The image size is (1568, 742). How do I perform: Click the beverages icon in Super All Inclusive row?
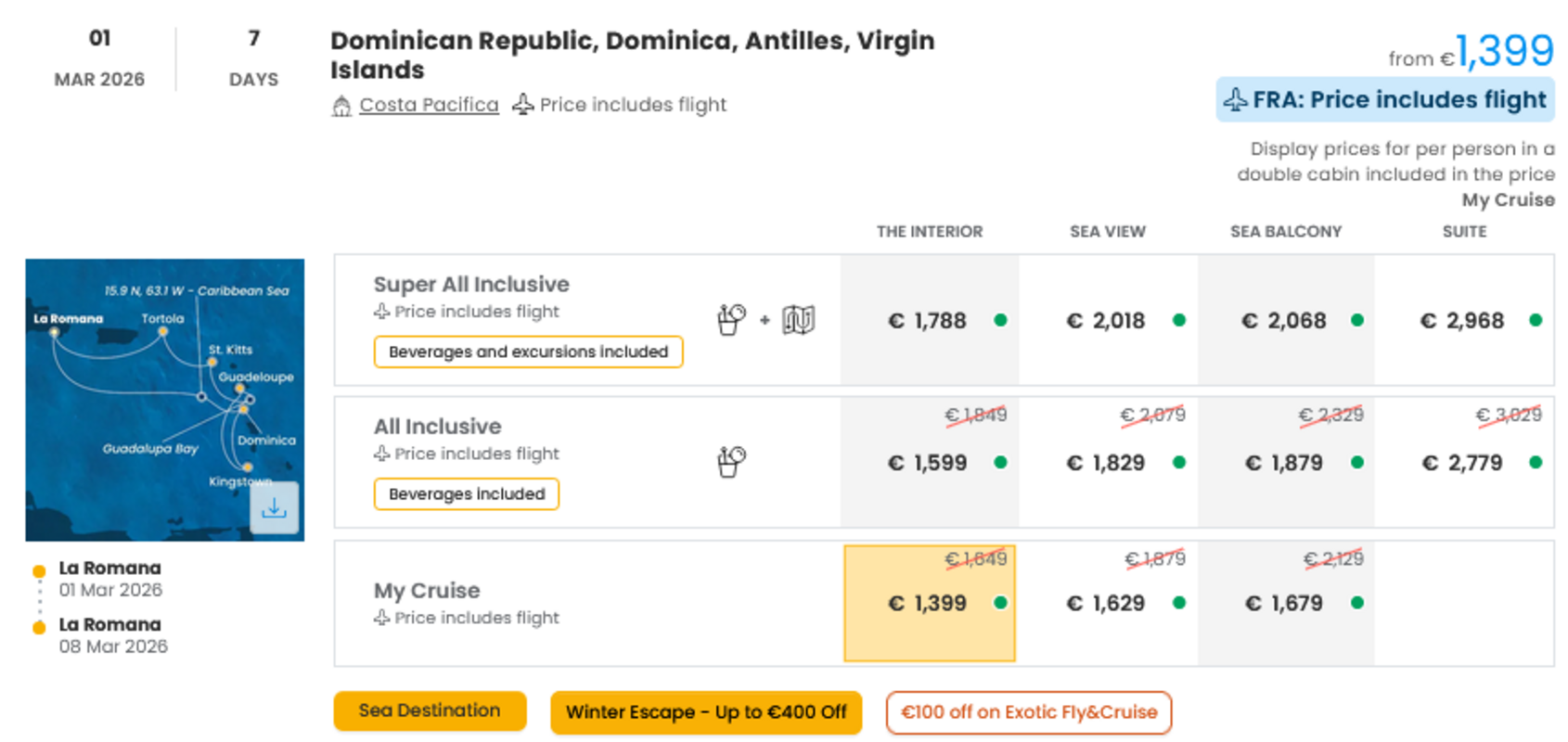pyautogui.click(x=731, y=320)
